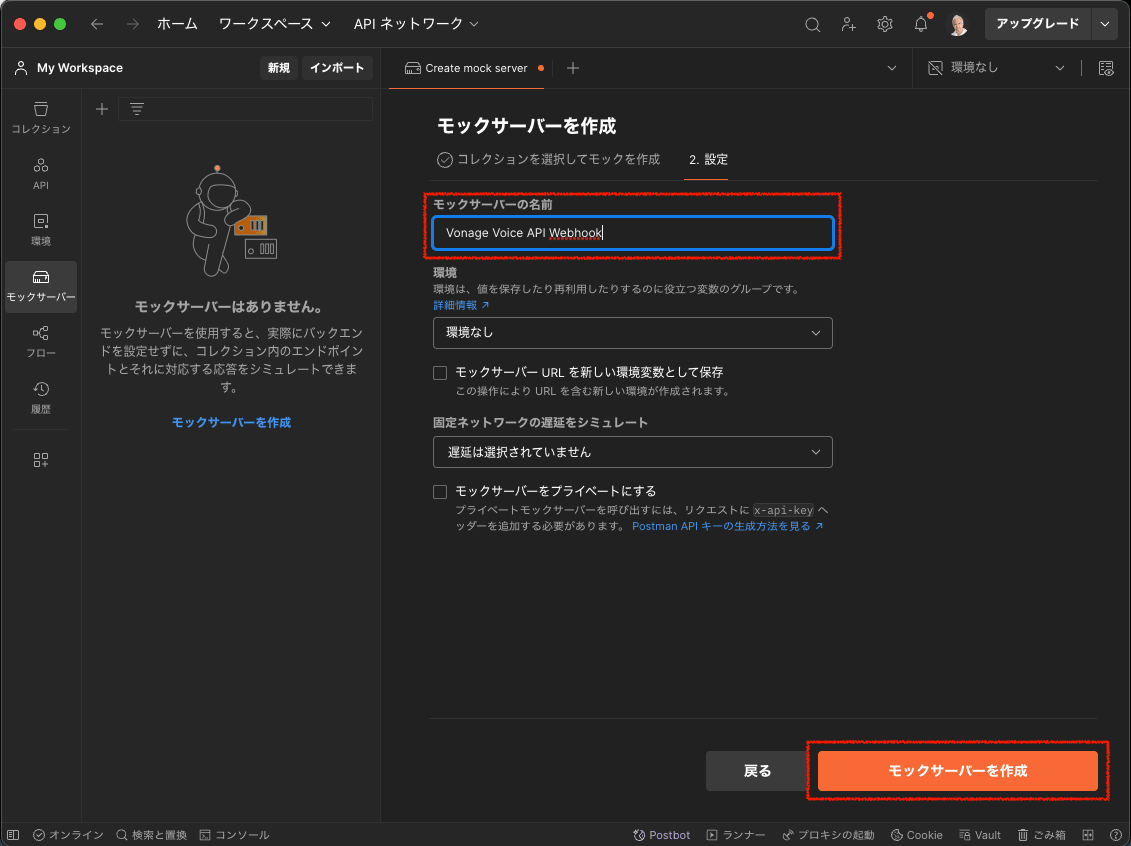Open the ホーム menu item

177,23
